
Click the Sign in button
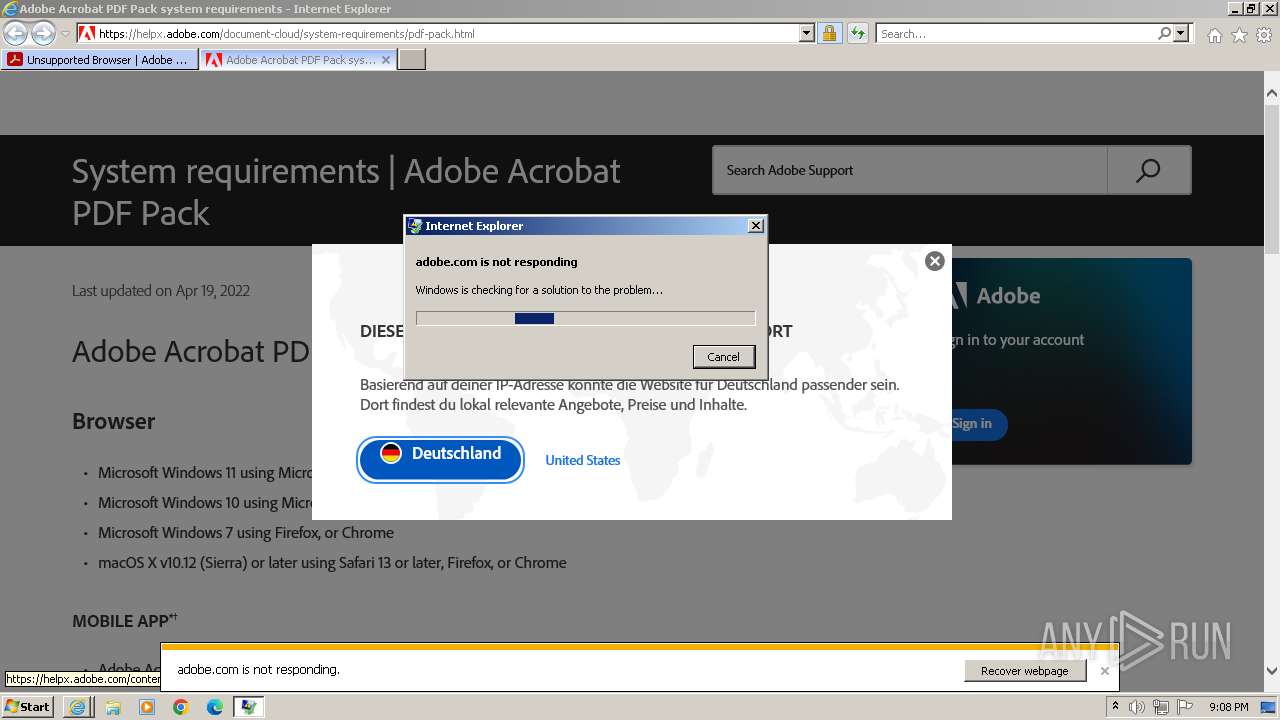(972, 424)
